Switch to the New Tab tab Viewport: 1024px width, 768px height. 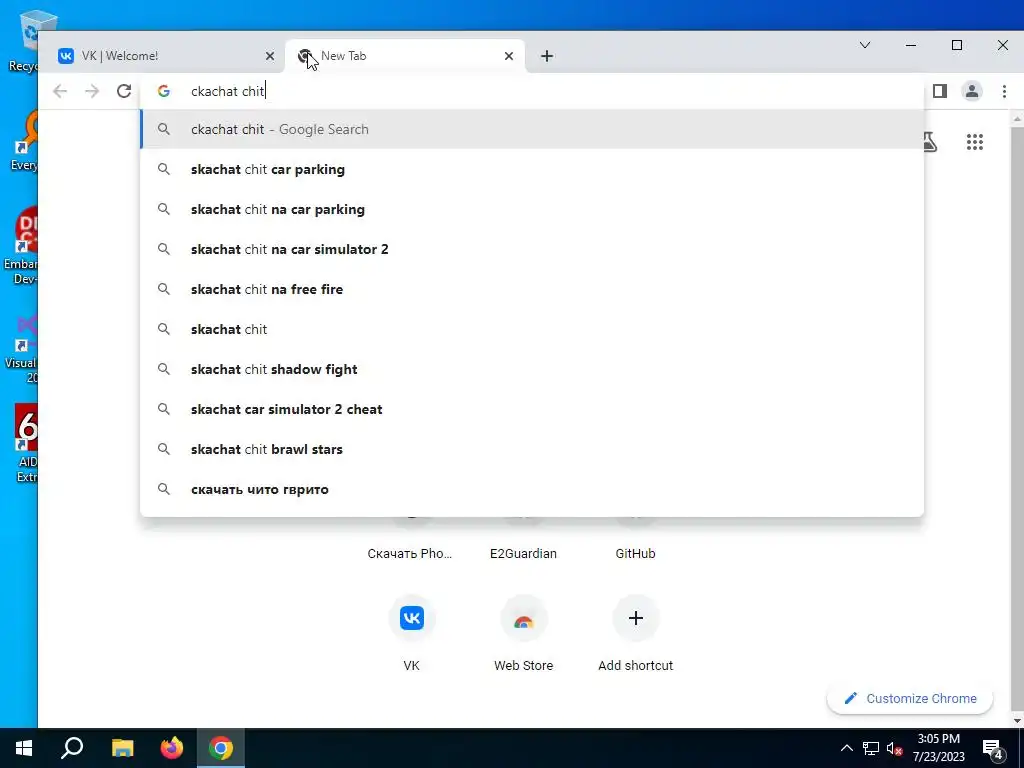[x=405, y=56]
